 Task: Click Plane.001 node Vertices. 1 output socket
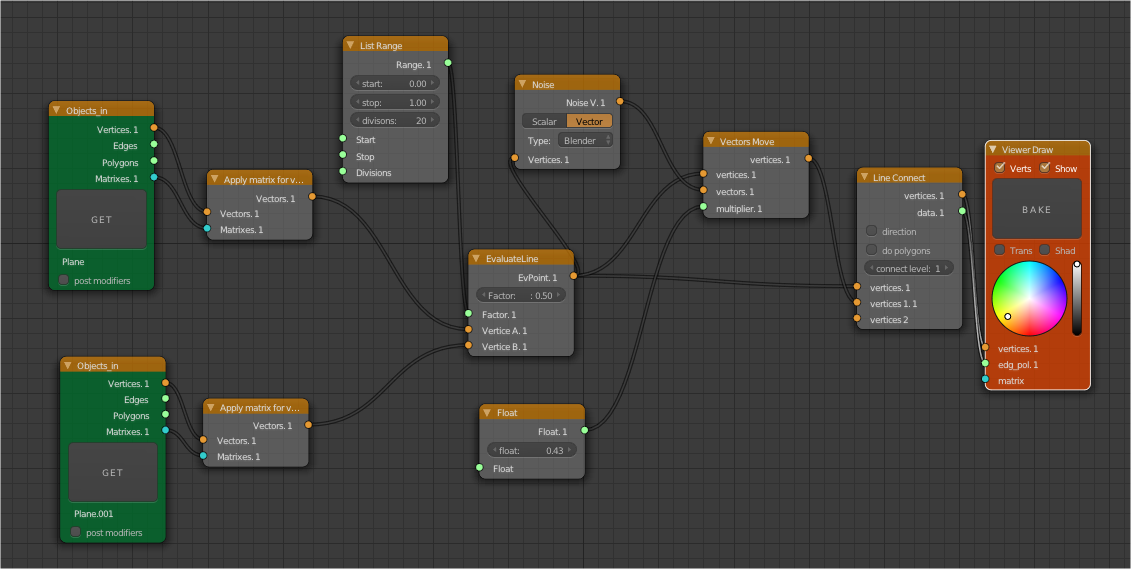(x=165, y=383)
